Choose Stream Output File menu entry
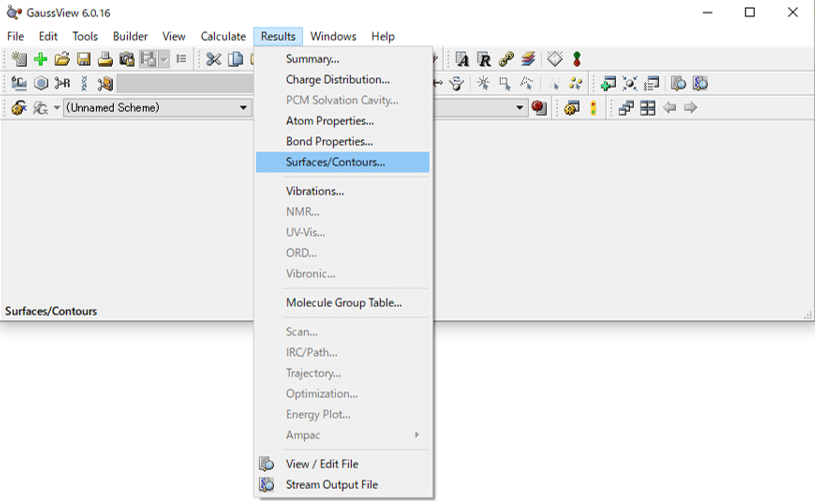This screenshot has width=815, height=501. click(343, 485)
